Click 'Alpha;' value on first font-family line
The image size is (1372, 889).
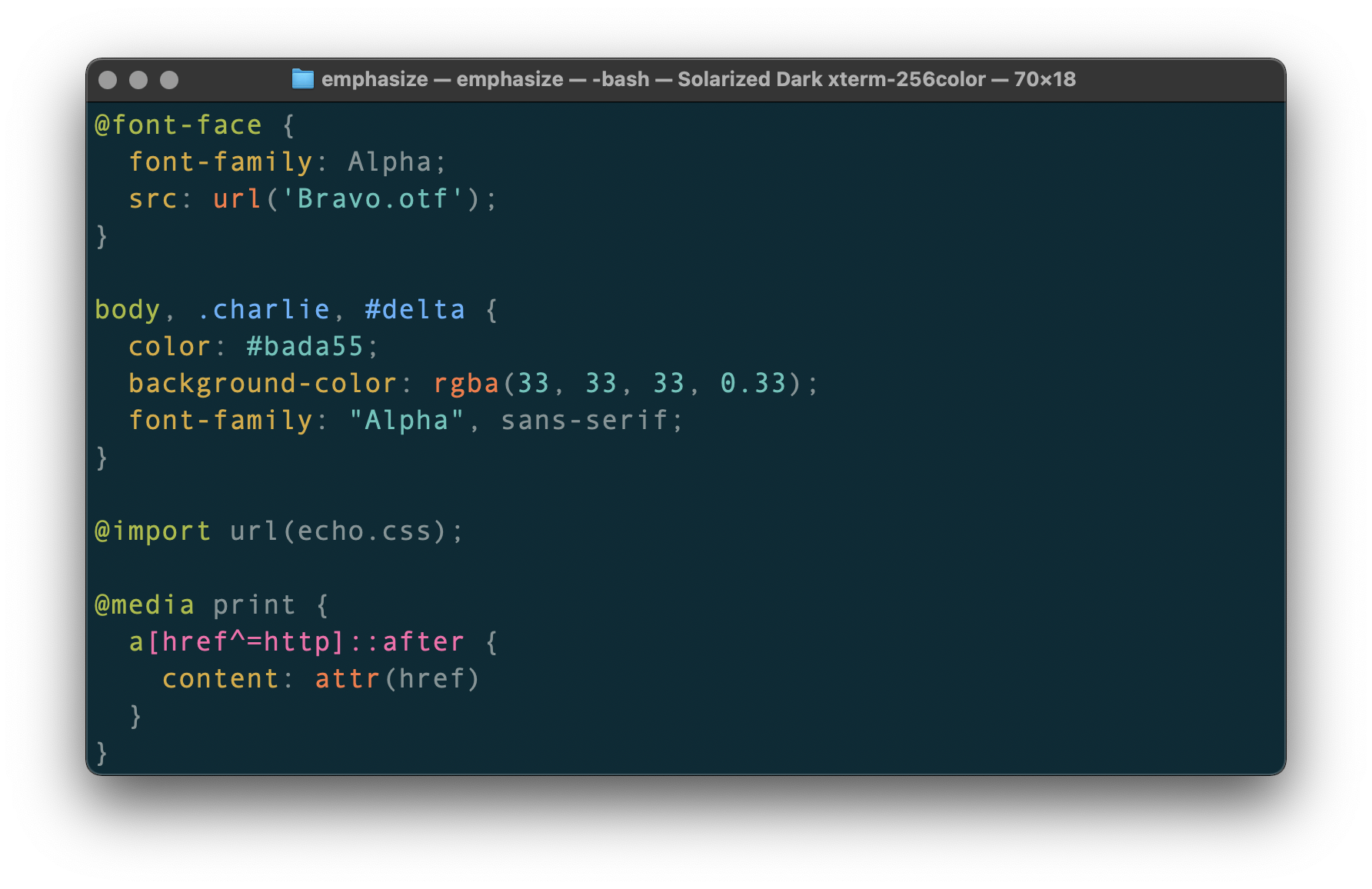(x=396, y=161)
